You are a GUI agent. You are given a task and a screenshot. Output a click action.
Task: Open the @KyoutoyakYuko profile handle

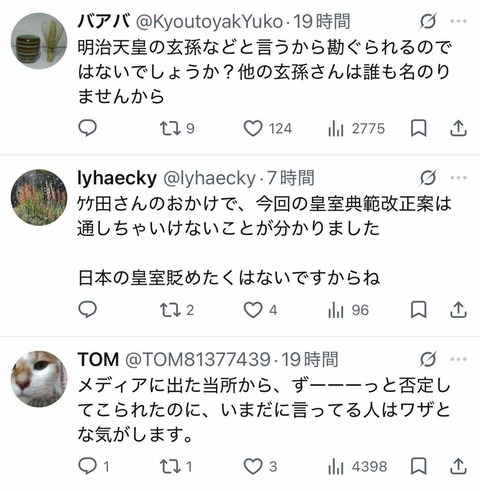[209, 22]
